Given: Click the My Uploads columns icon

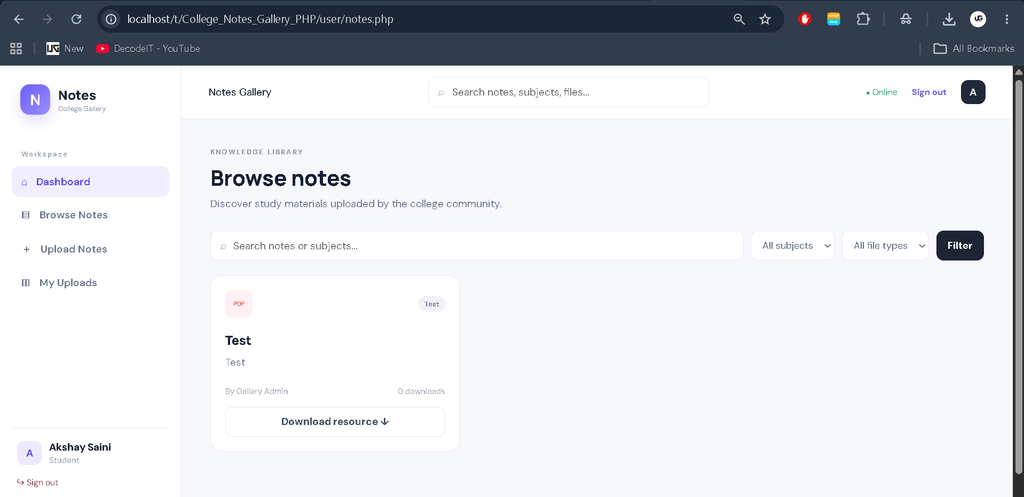Looking at the screenshot, I should click(x=25, y=283).
